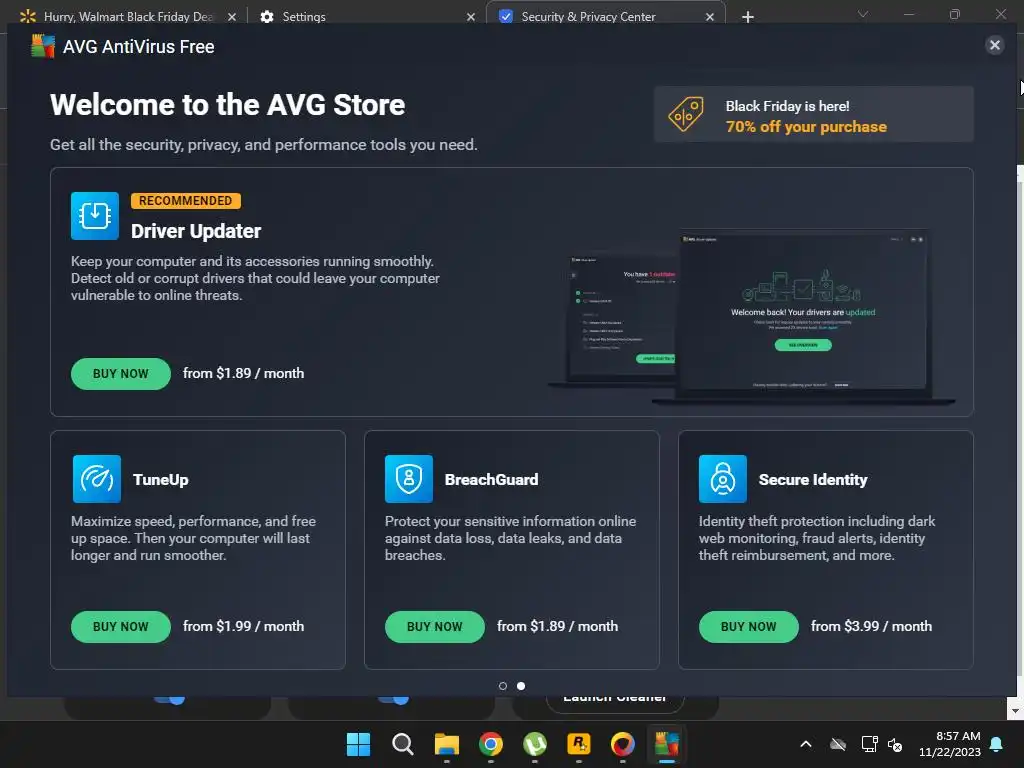Screen dimensions: 1024x768
Task: Expand the tab search dropdown chevron
Action: pyautogui.click(x=863, y=14)
